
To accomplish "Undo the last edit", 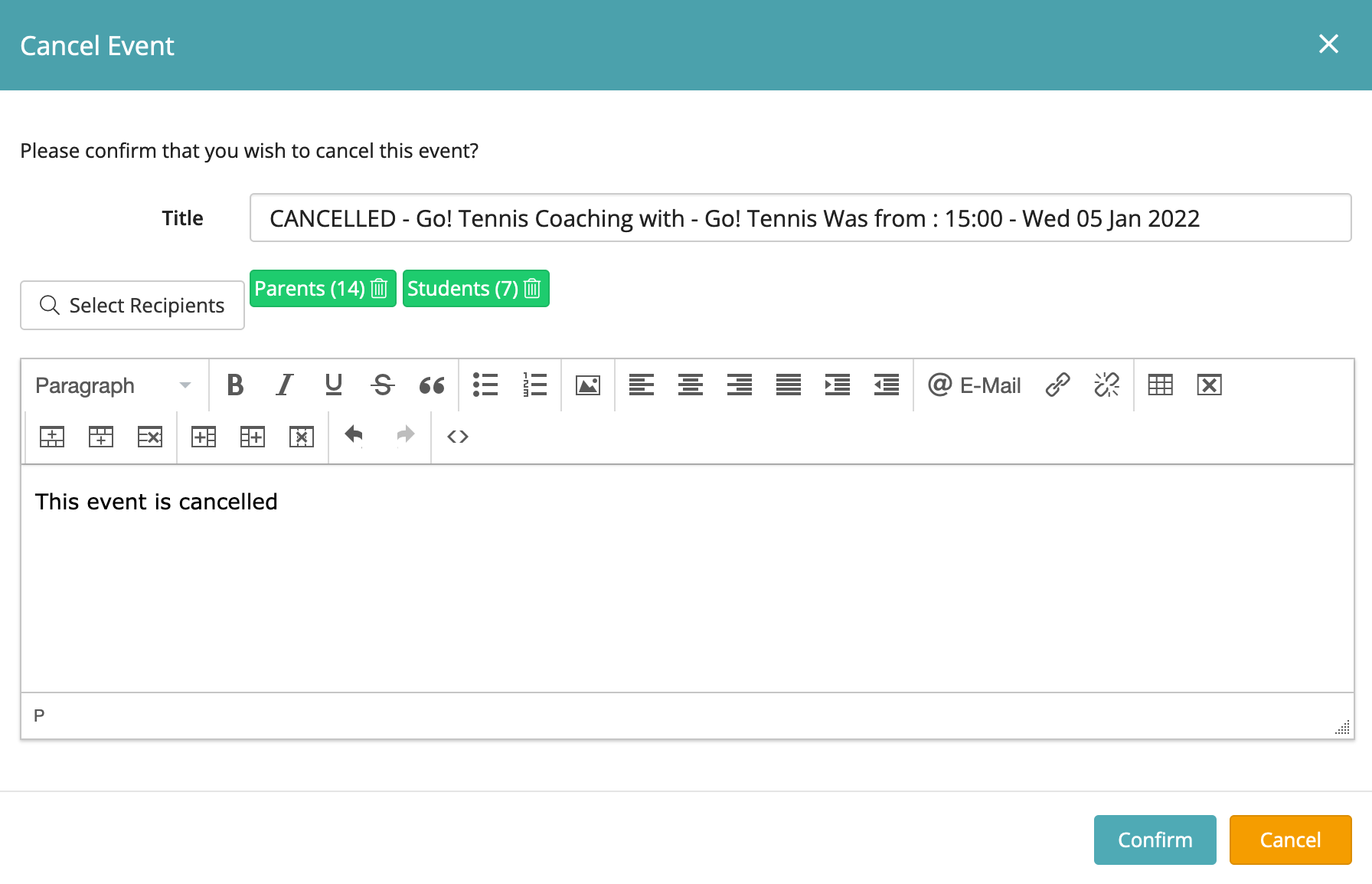I will click(354, 436).
